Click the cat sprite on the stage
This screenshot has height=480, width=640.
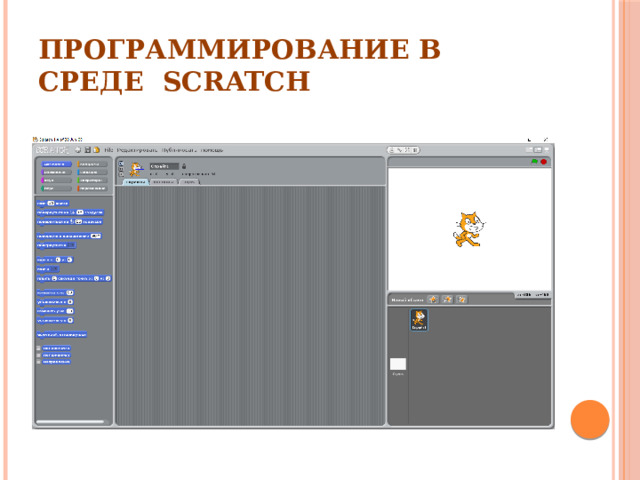coord(469,229)
